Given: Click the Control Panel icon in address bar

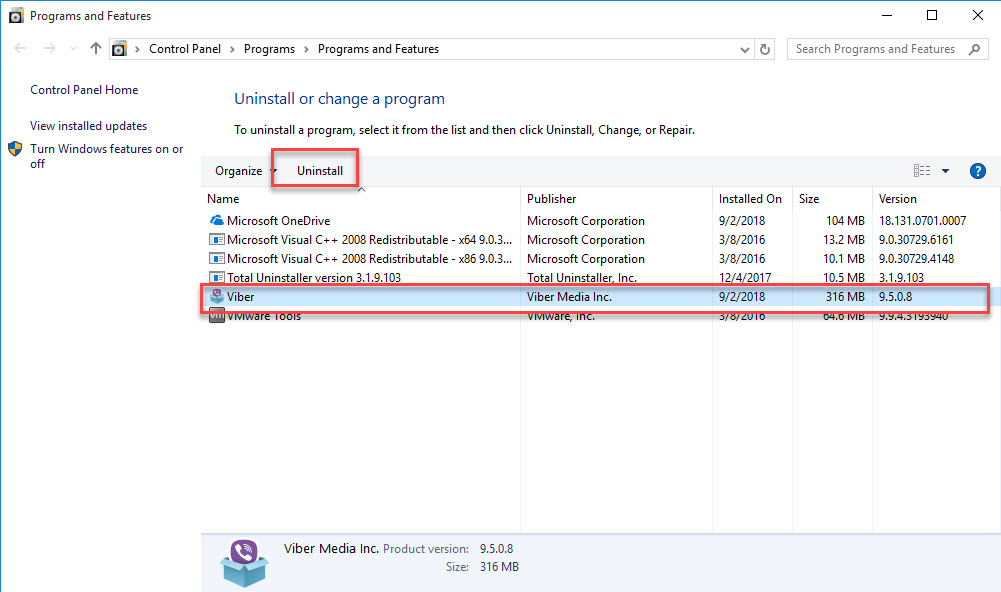Looking at the screenshot, I should [119, 49].
